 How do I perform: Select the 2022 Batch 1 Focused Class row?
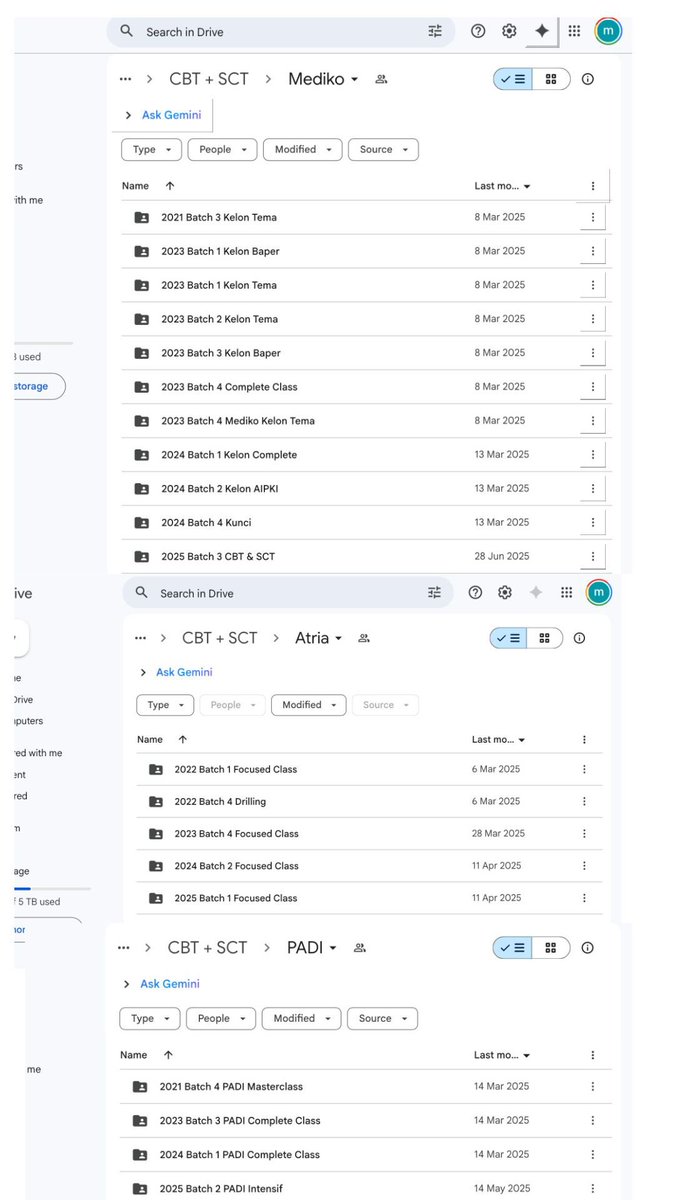click(369, 770)
